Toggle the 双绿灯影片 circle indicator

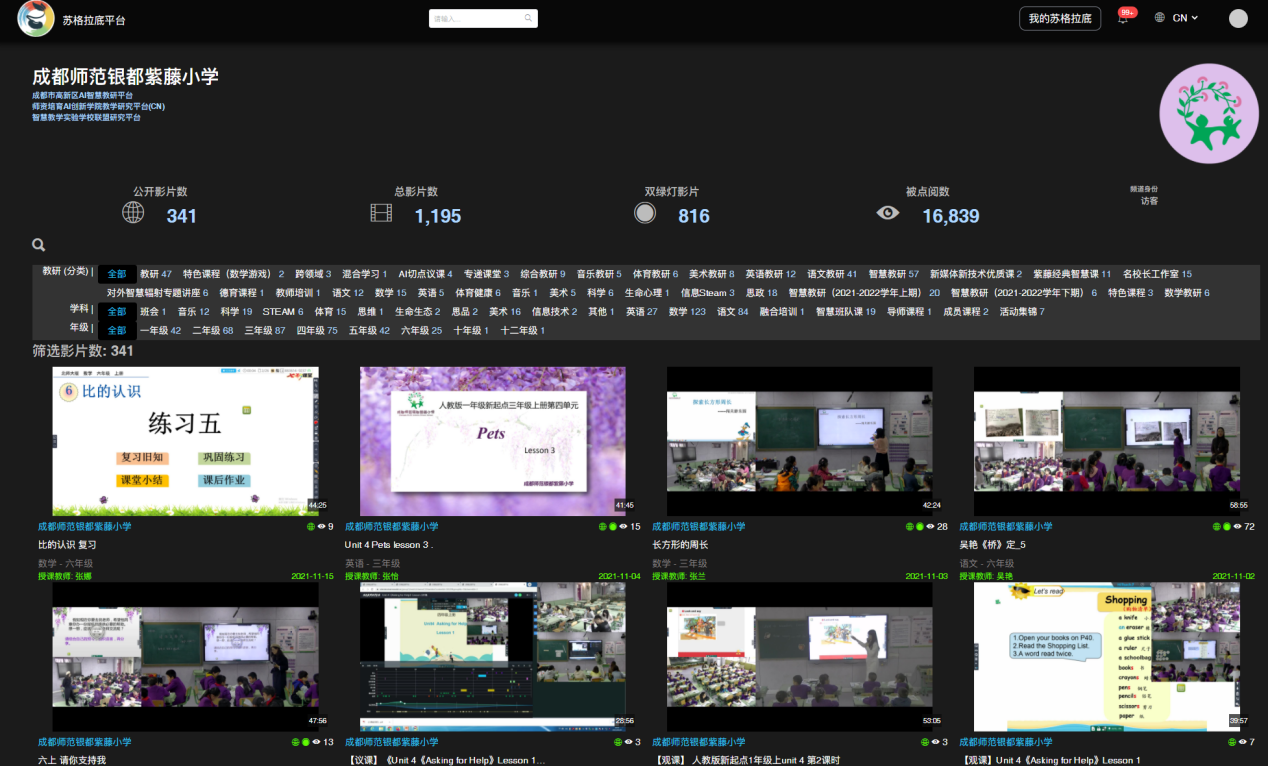[645, 213]
